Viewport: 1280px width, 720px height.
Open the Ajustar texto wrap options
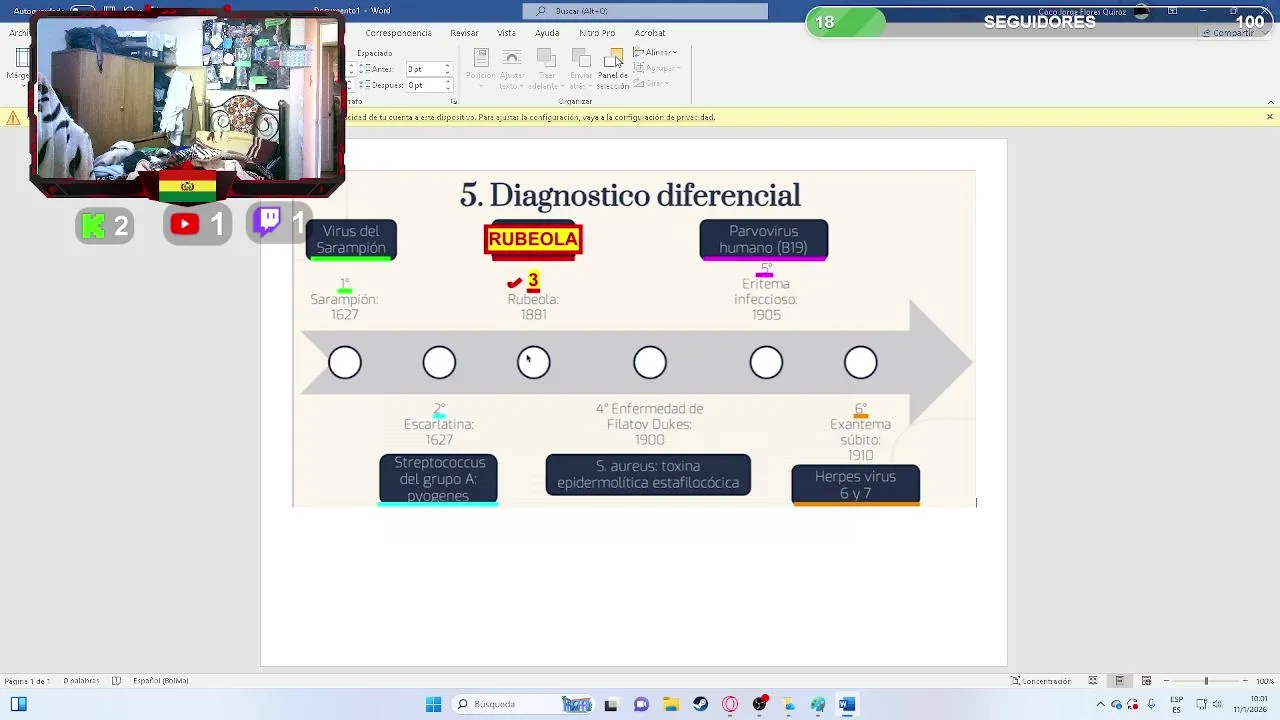pos(511,68)
